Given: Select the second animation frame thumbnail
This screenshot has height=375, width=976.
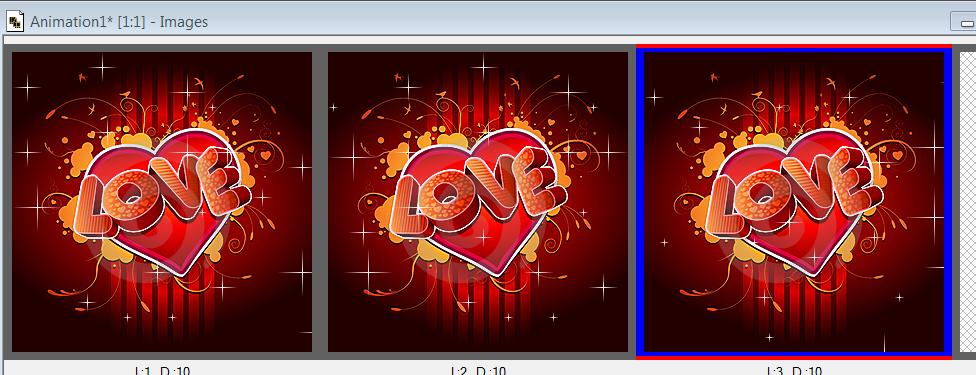Looking at the screenshot, I should [x=477, y=202].
